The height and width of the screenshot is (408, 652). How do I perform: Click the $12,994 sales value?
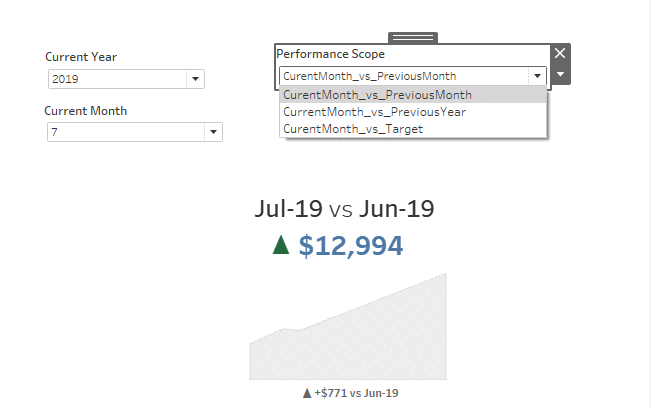pyautogui.click(x=351, y=245)
